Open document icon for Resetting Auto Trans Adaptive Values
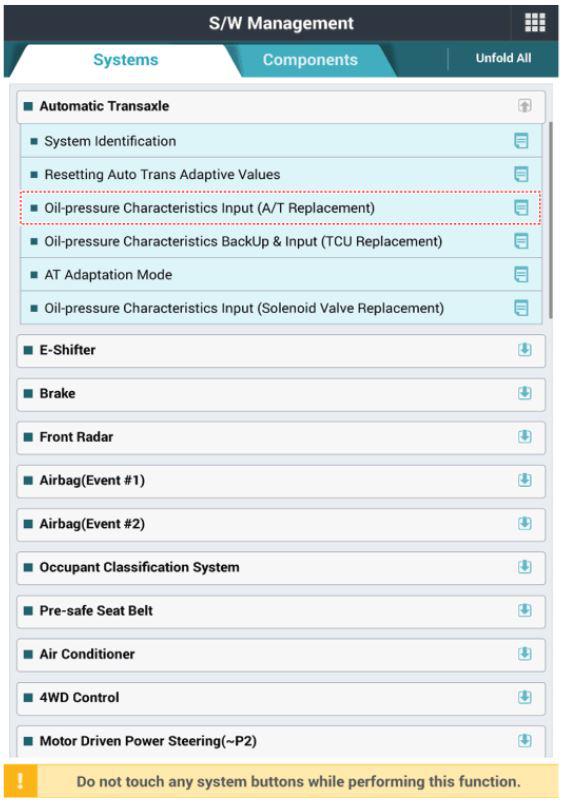This screenshot has width=562, height=803. point(521,174)
